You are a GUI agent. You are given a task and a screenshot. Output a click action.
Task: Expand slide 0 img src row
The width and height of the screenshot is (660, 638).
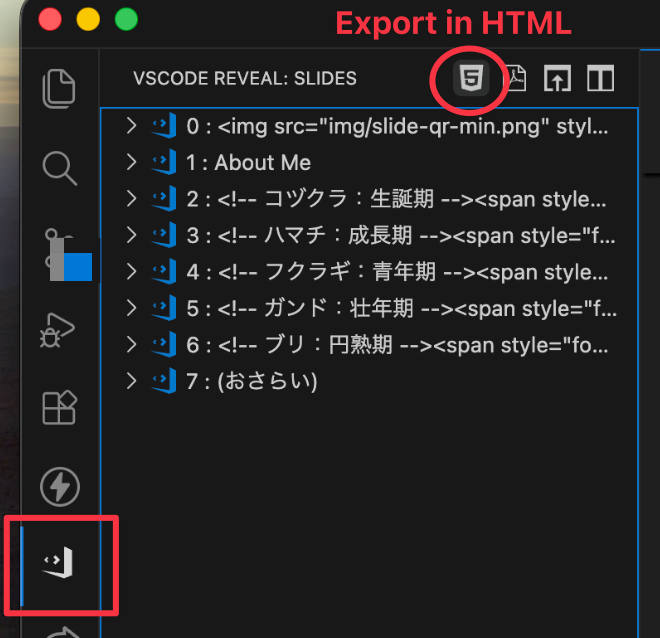click(x=131, y=126)
